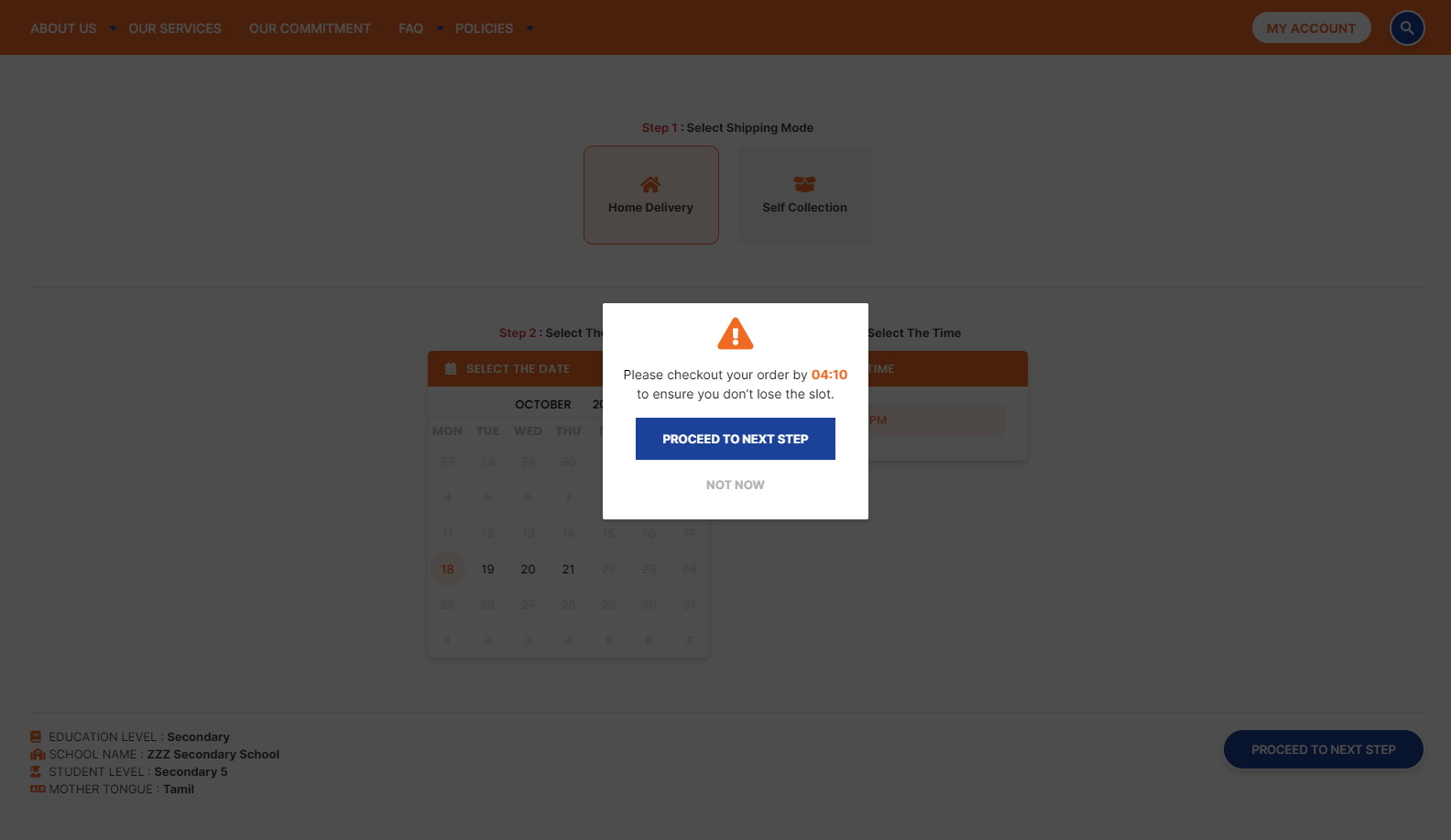Click 'Select The Date' header text
Image resolution: width=1451 pixels, height=840 pixels.
tap(518, 368)
